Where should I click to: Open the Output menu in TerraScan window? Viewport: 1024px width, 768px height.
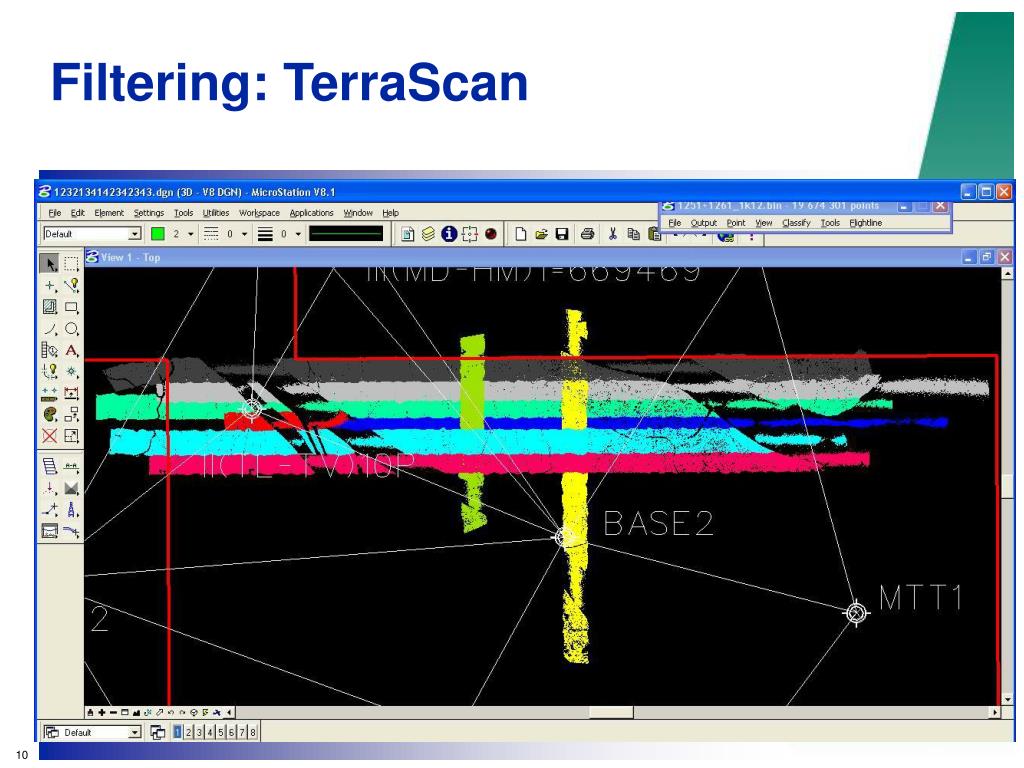point(704,223)
